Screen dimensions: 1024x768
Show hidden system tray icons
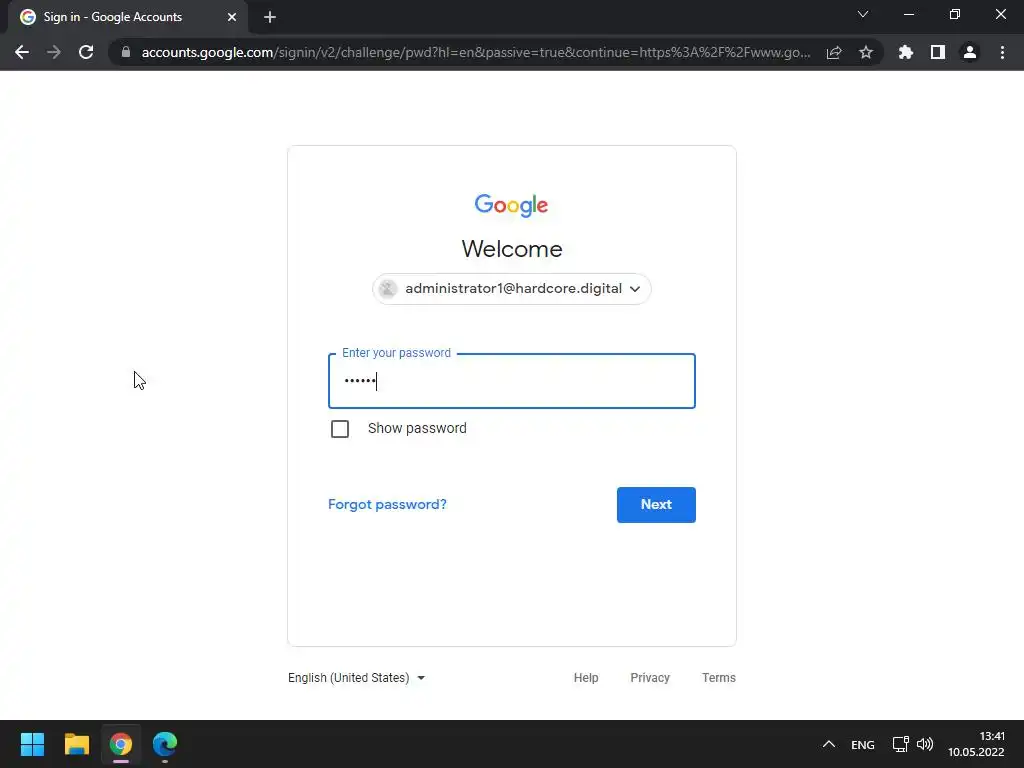829,744
